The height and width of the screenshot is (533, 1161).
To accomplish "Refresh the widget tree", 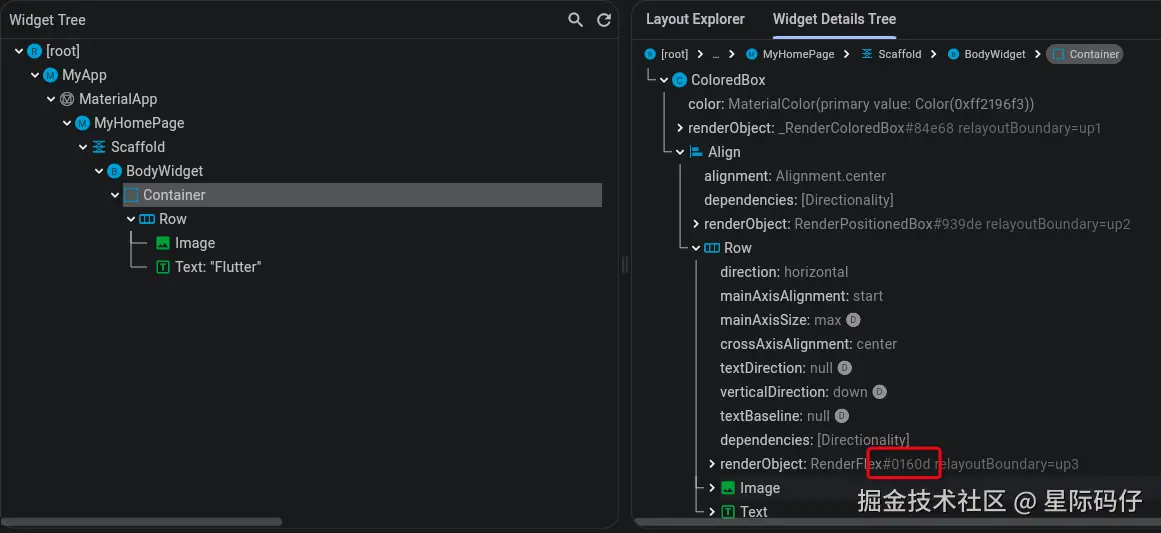I will click(x=604, y=20).
